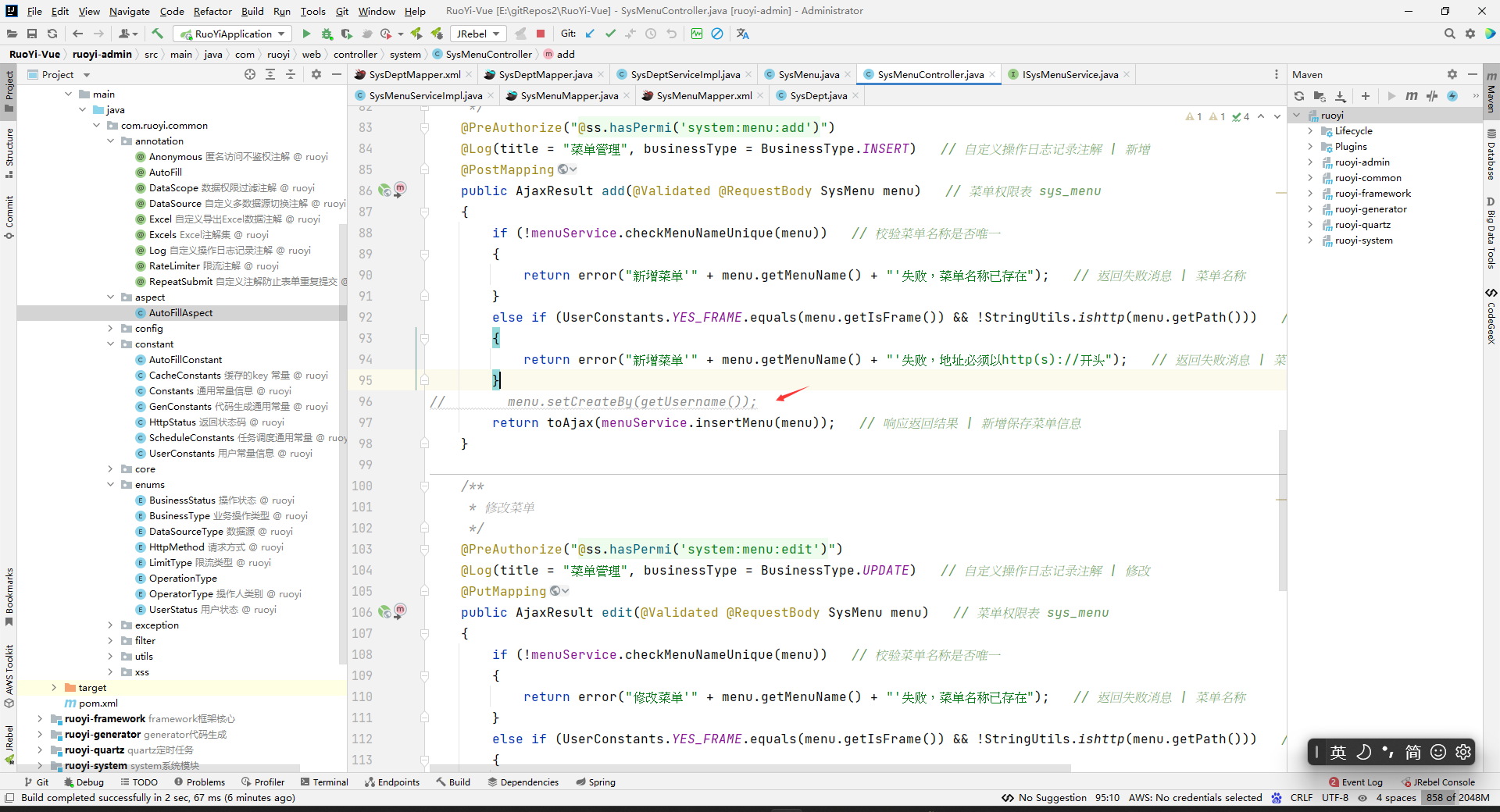This screenshot has width=1500, height=812.
Task: Open Terminal tool window
Action: pyautogui.click(x=325, y=782)
